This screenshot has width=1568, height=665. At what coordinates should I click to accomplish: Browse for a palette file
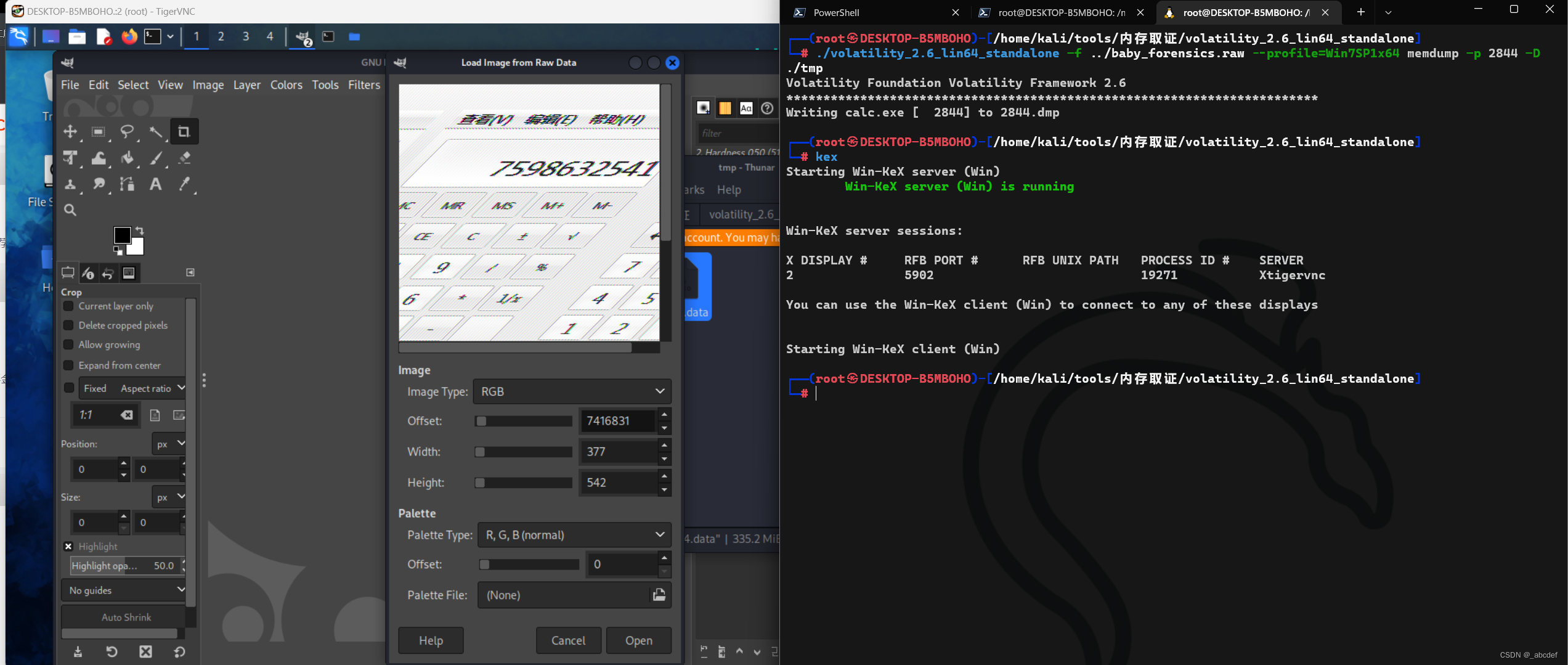point(659,595)
